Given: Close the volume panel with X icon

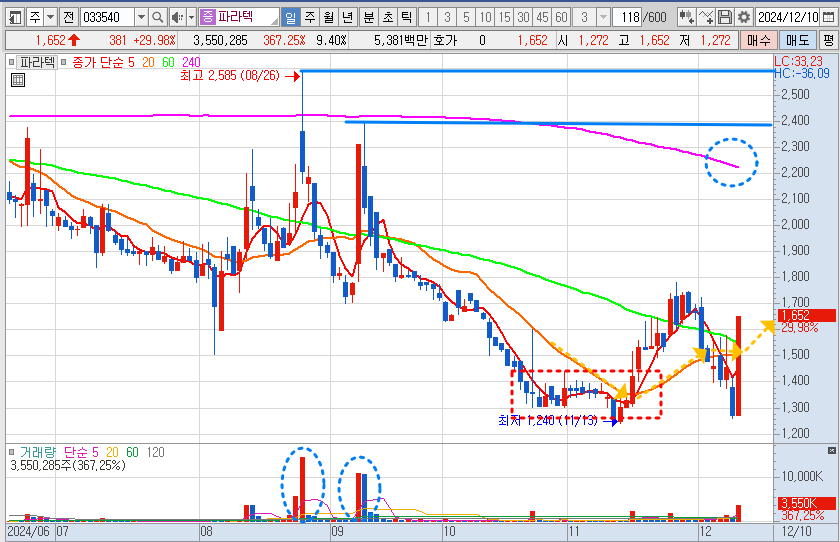Looking at the screenshot, I should click(832, 450).
